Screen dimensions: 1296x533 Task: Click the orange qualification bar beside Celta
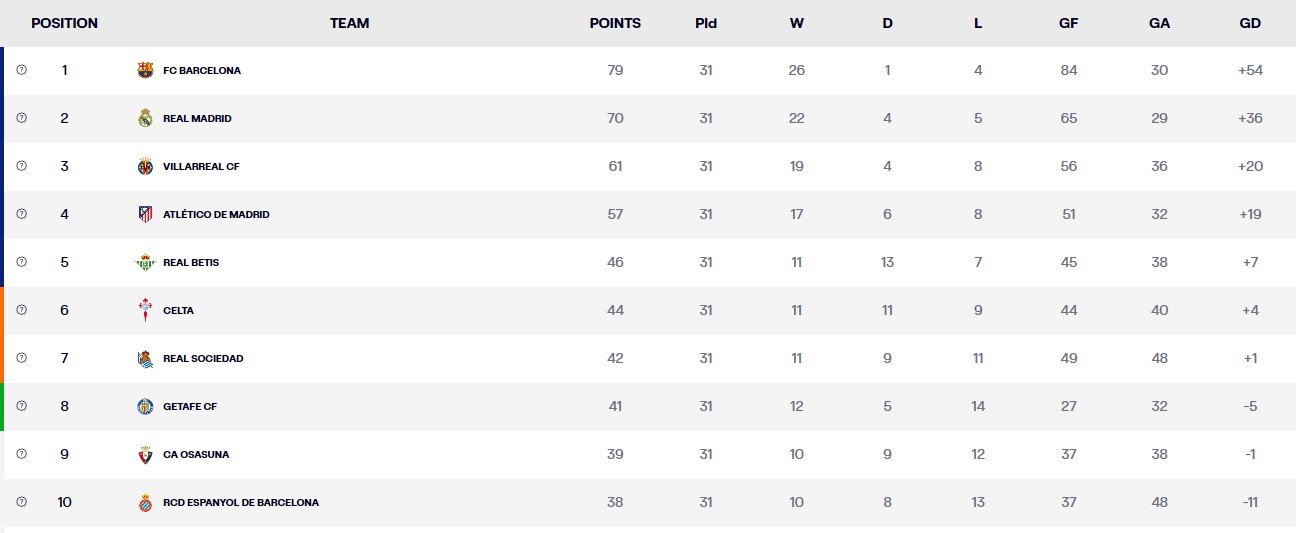2,311
